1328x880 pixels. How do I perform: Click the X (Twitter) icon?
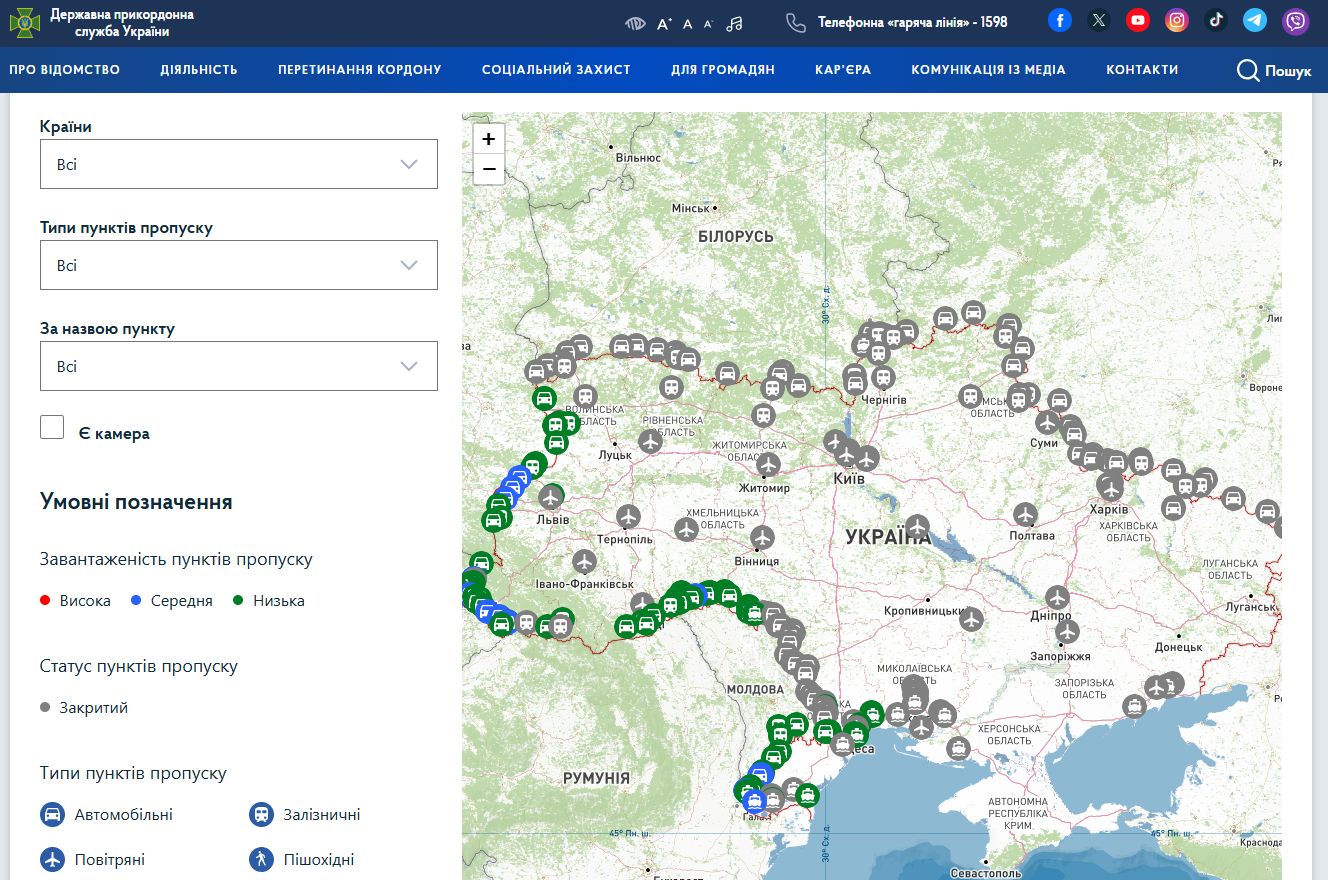pos(1098,20)
